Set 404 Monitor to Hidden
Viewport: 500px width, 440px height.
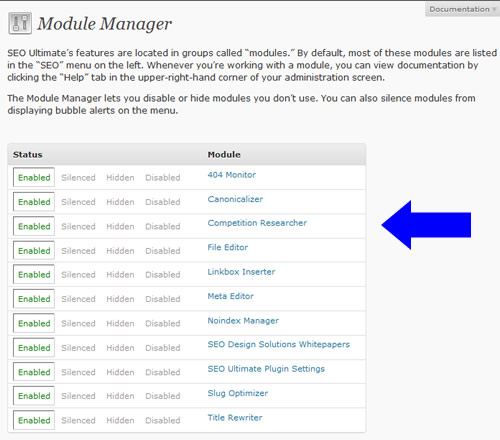coord(120,178)
